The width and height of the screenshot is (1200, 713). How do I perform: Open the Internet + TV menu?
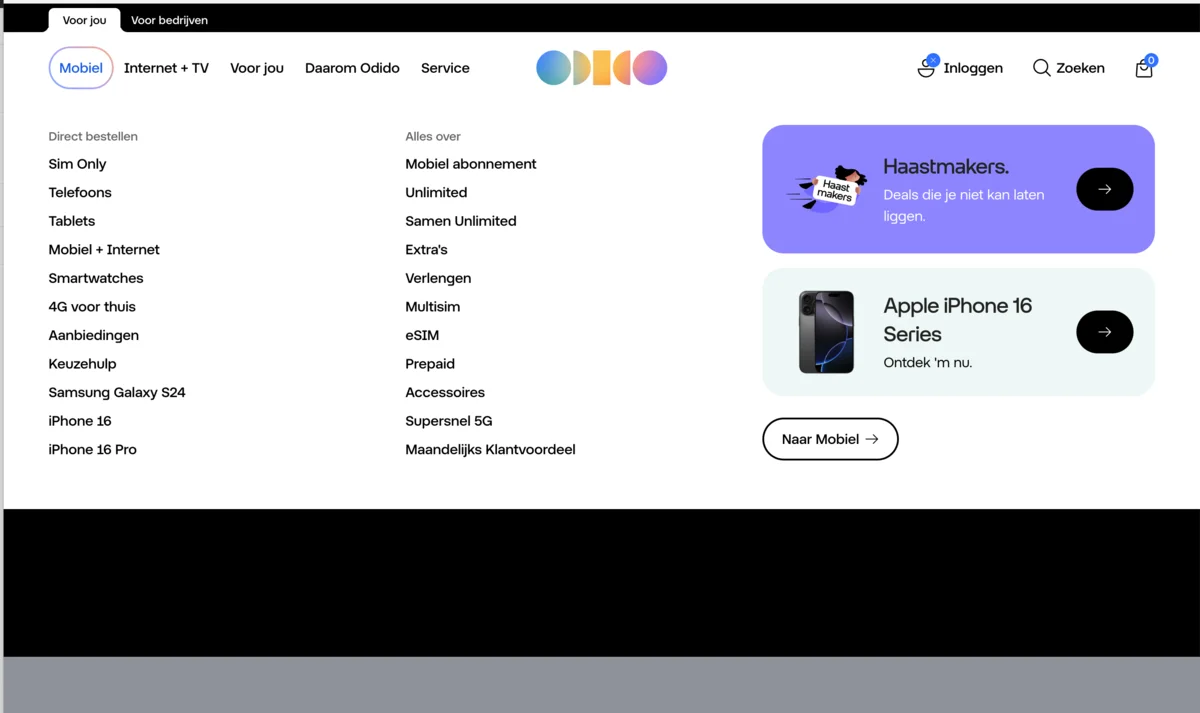[x=166, y=68]
